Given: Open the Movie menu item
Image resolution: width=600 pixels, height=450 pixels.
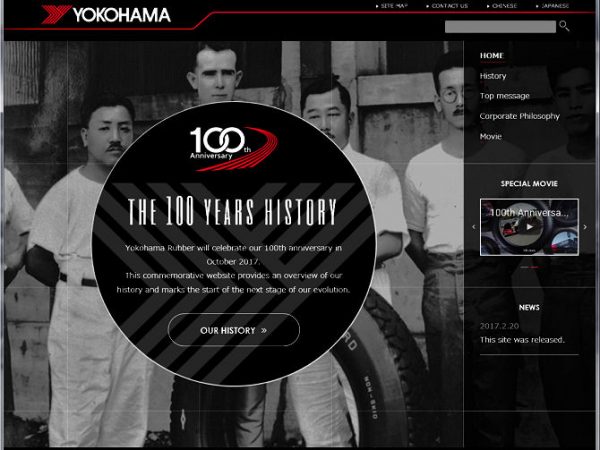Looking at the screenshot, I should click(491, 136).
